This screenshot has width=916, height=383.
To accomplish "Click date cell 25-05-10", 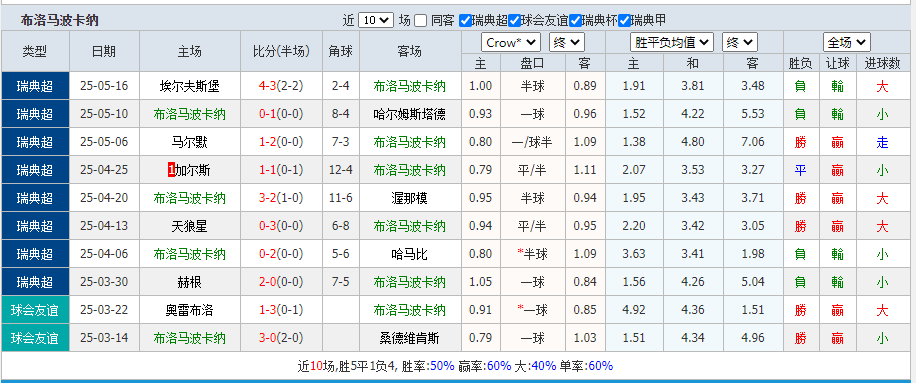I will click(x=105, y=114).
